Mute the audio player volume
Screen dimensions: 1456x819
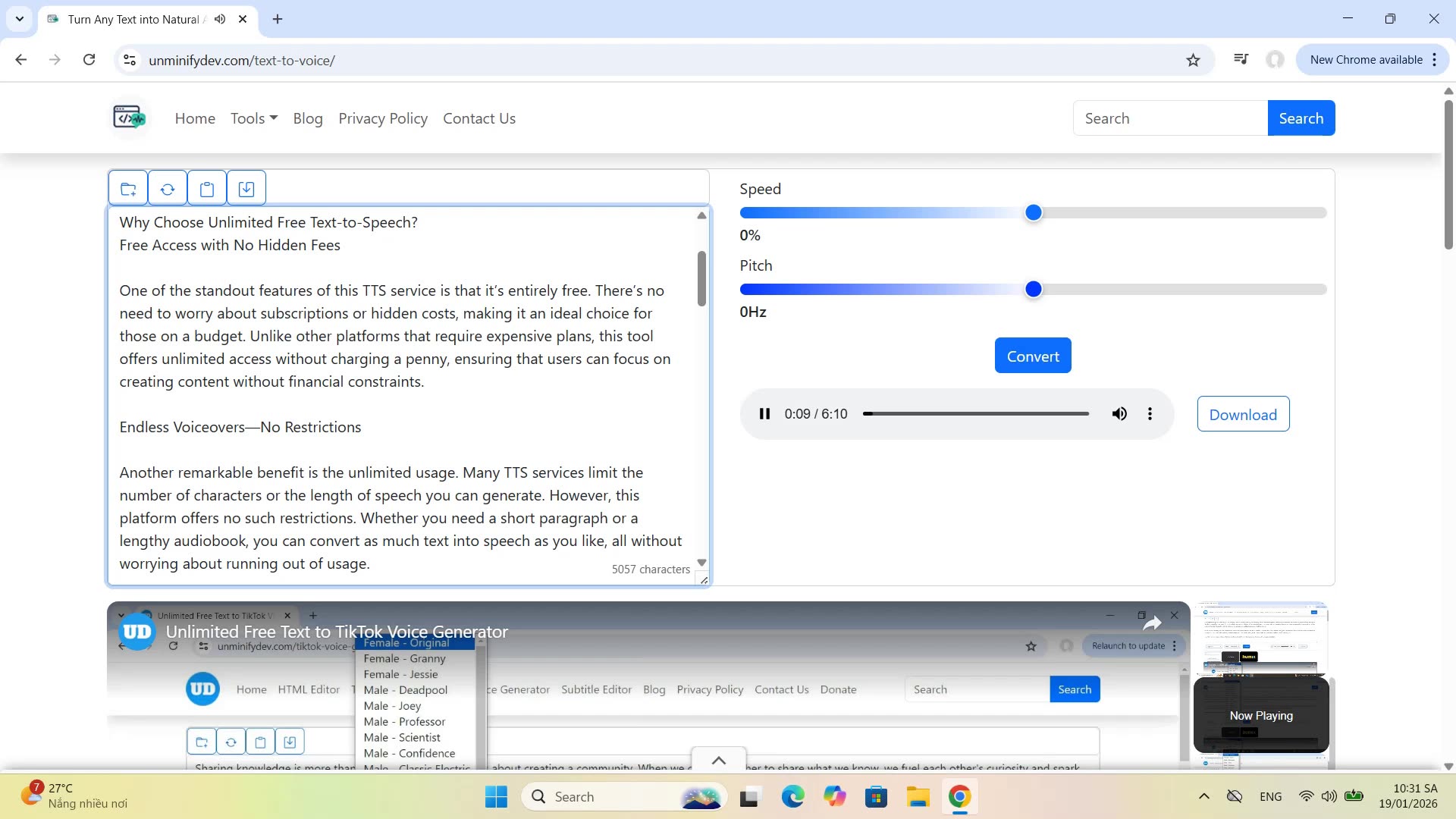pyautogui.click(x=1119, y=414)
